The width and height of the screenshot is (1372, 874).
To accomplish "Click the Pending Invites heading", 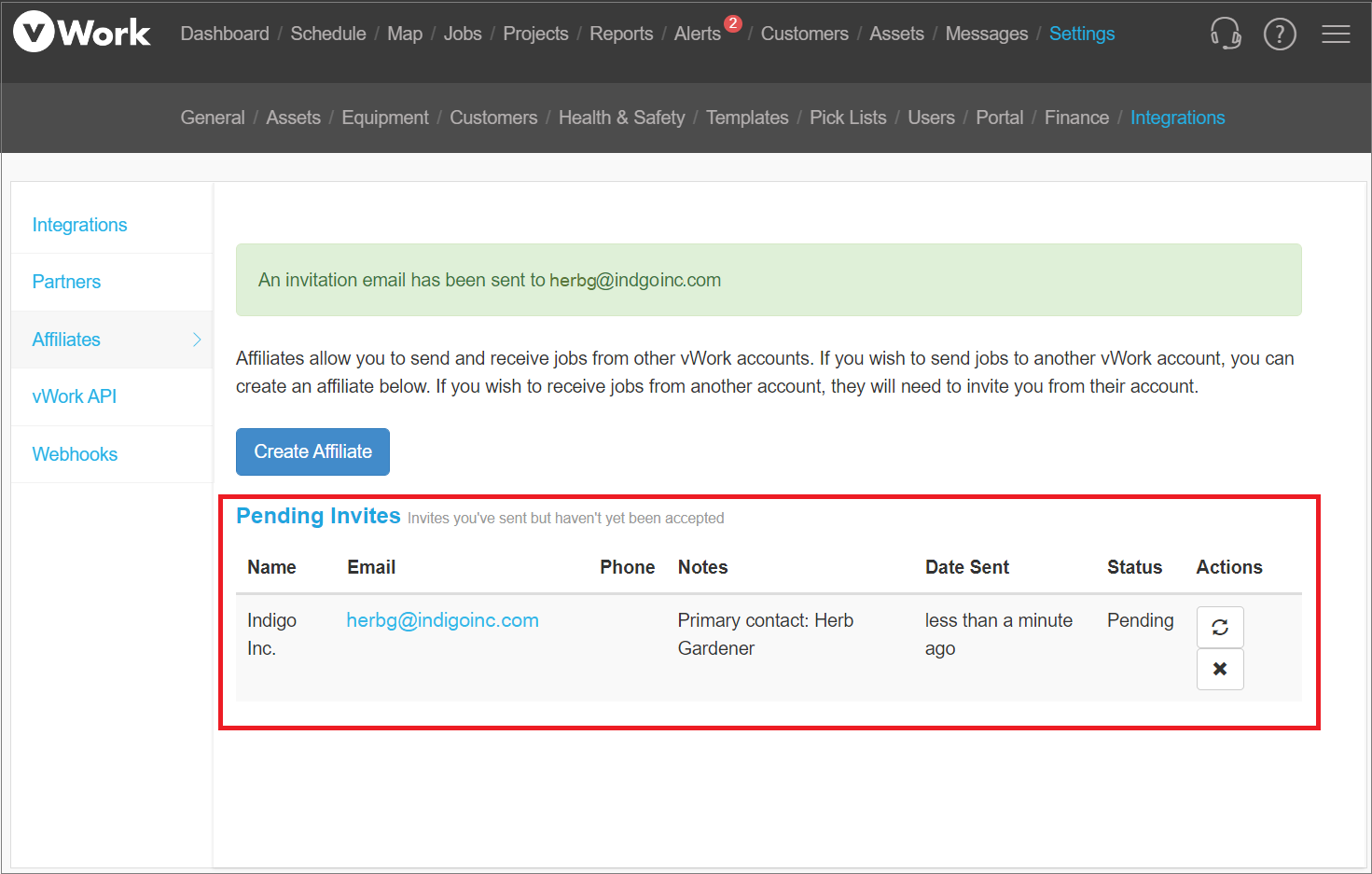I will tap(318, 516).
